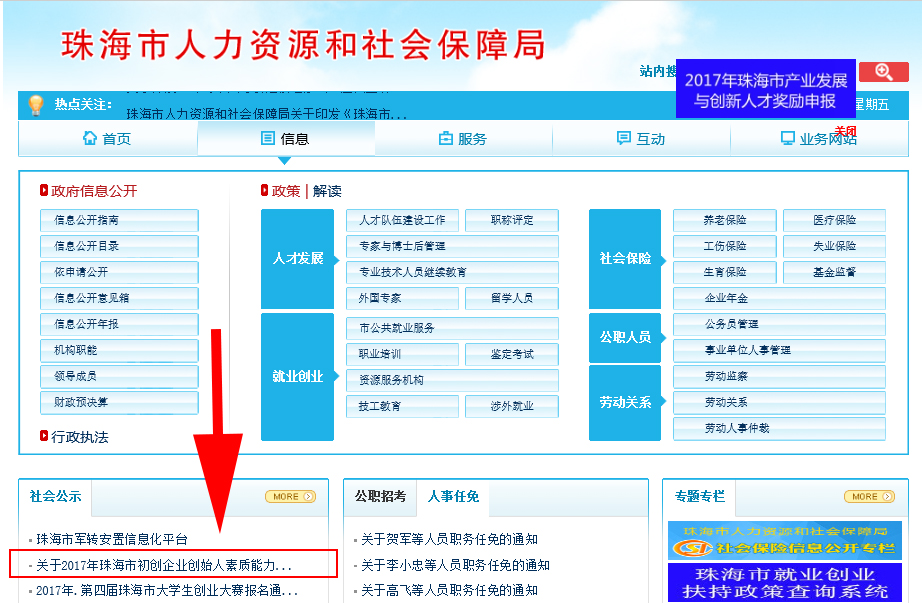
Task: Open the 首页 home tab
Action: [x=107, y=139]
